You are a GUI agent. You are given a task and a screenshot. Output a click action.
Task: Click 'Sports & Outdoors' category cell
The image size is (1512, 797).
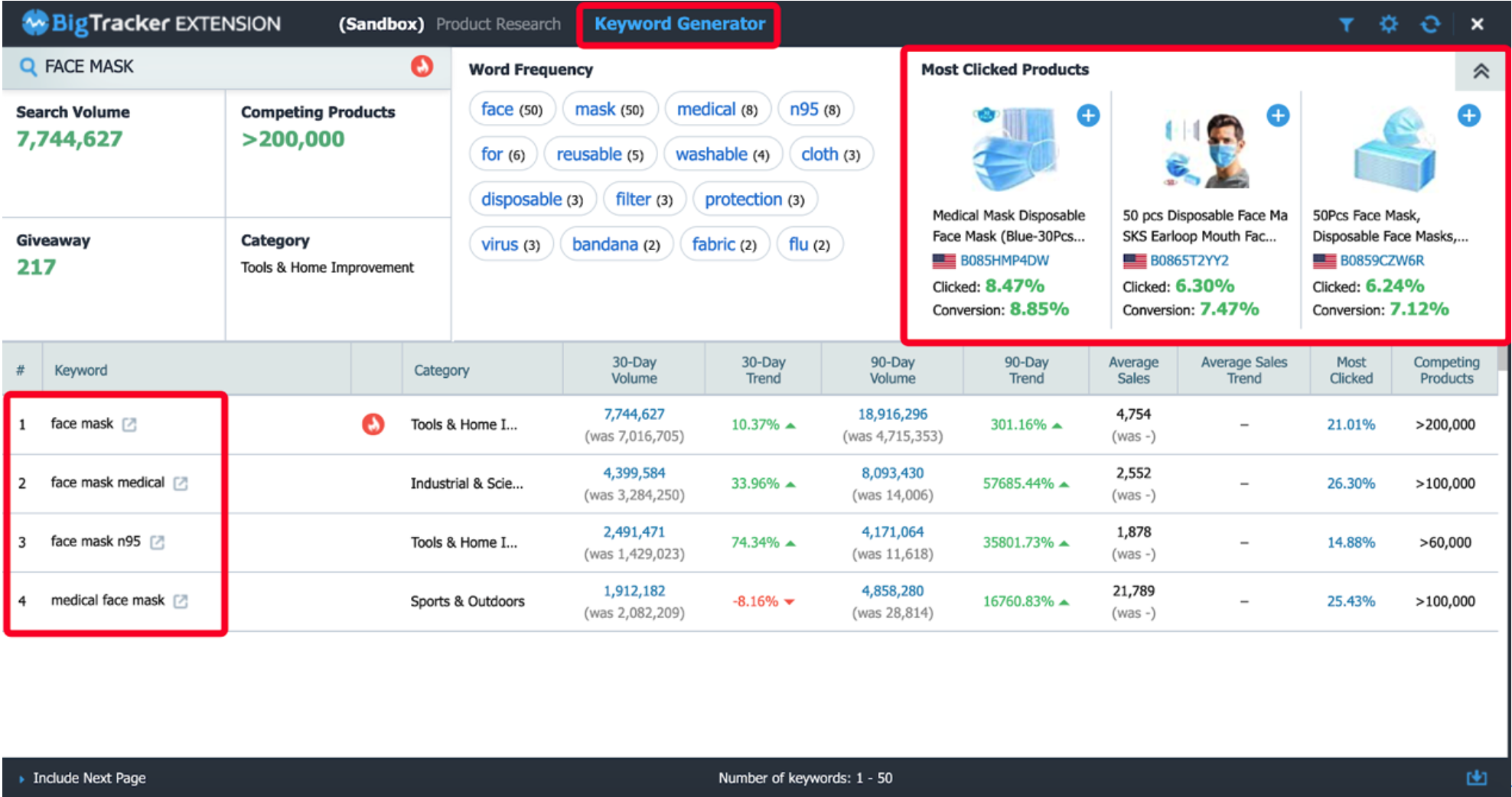[468, 601]
